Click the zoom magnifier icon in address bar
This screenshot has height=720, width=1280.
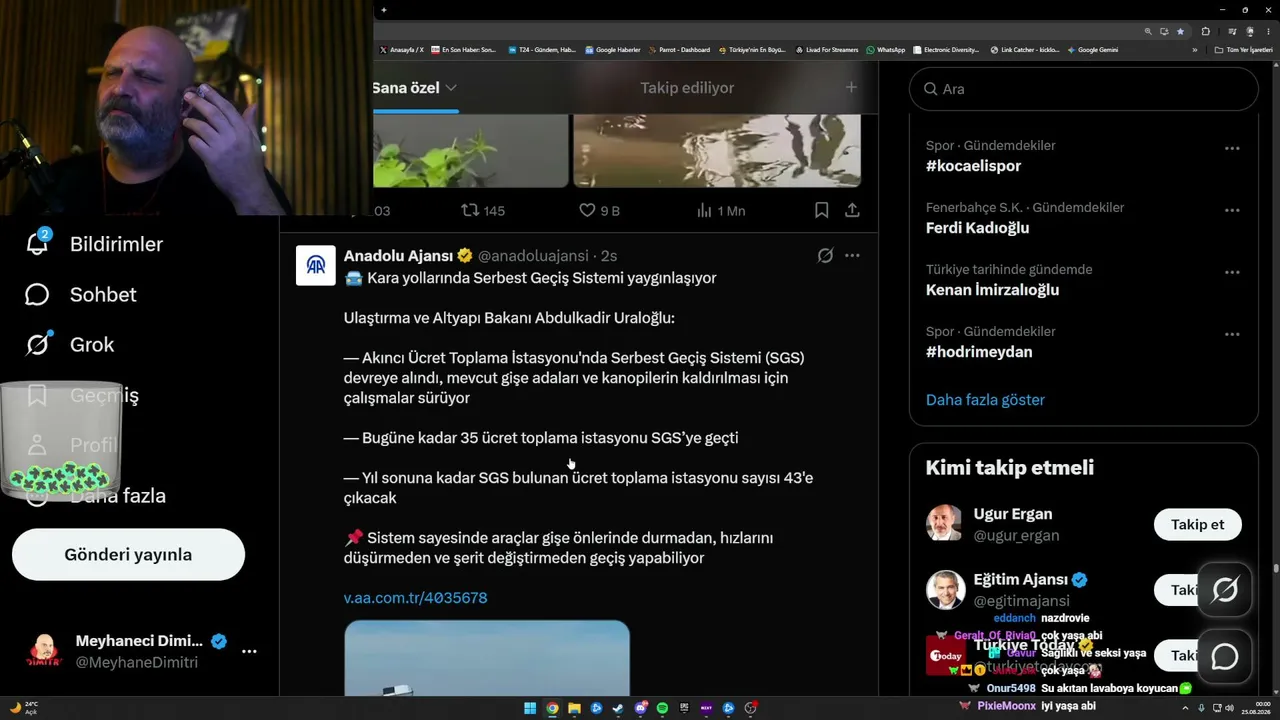click(x=1149, y=31)
